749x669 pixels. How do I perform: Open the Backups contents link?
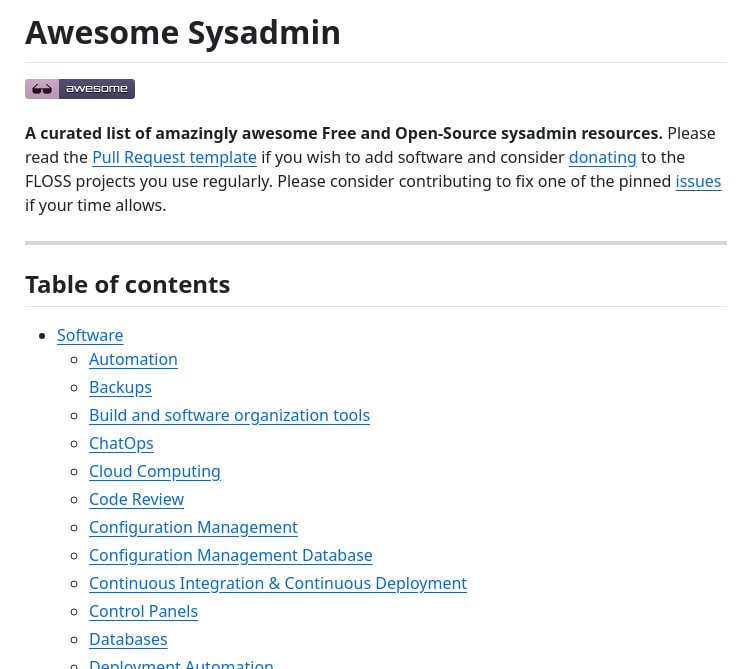click(x=120, y=387)
